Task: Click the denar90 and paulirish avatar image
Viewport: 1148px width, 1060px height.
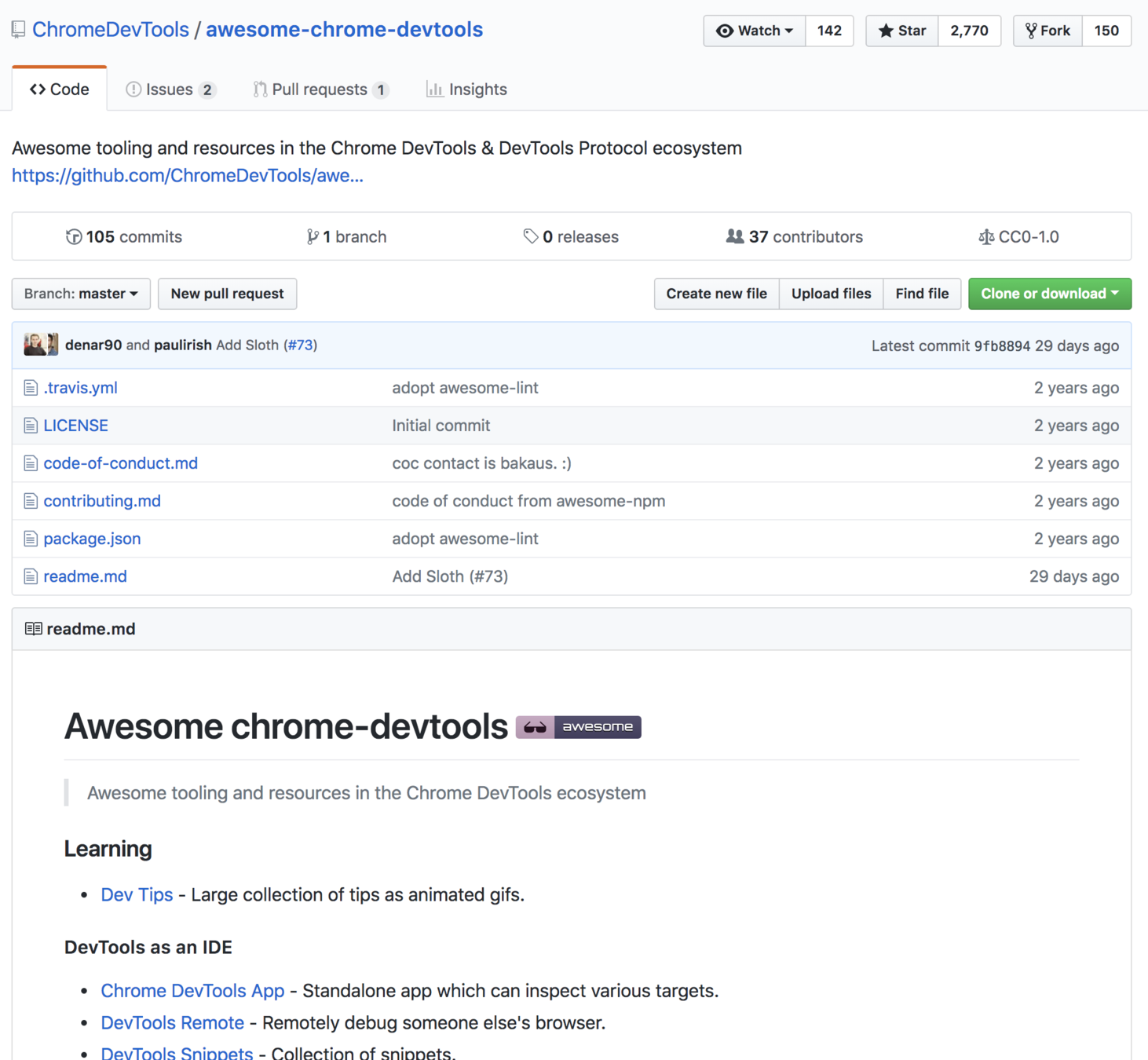Action: 41,345
